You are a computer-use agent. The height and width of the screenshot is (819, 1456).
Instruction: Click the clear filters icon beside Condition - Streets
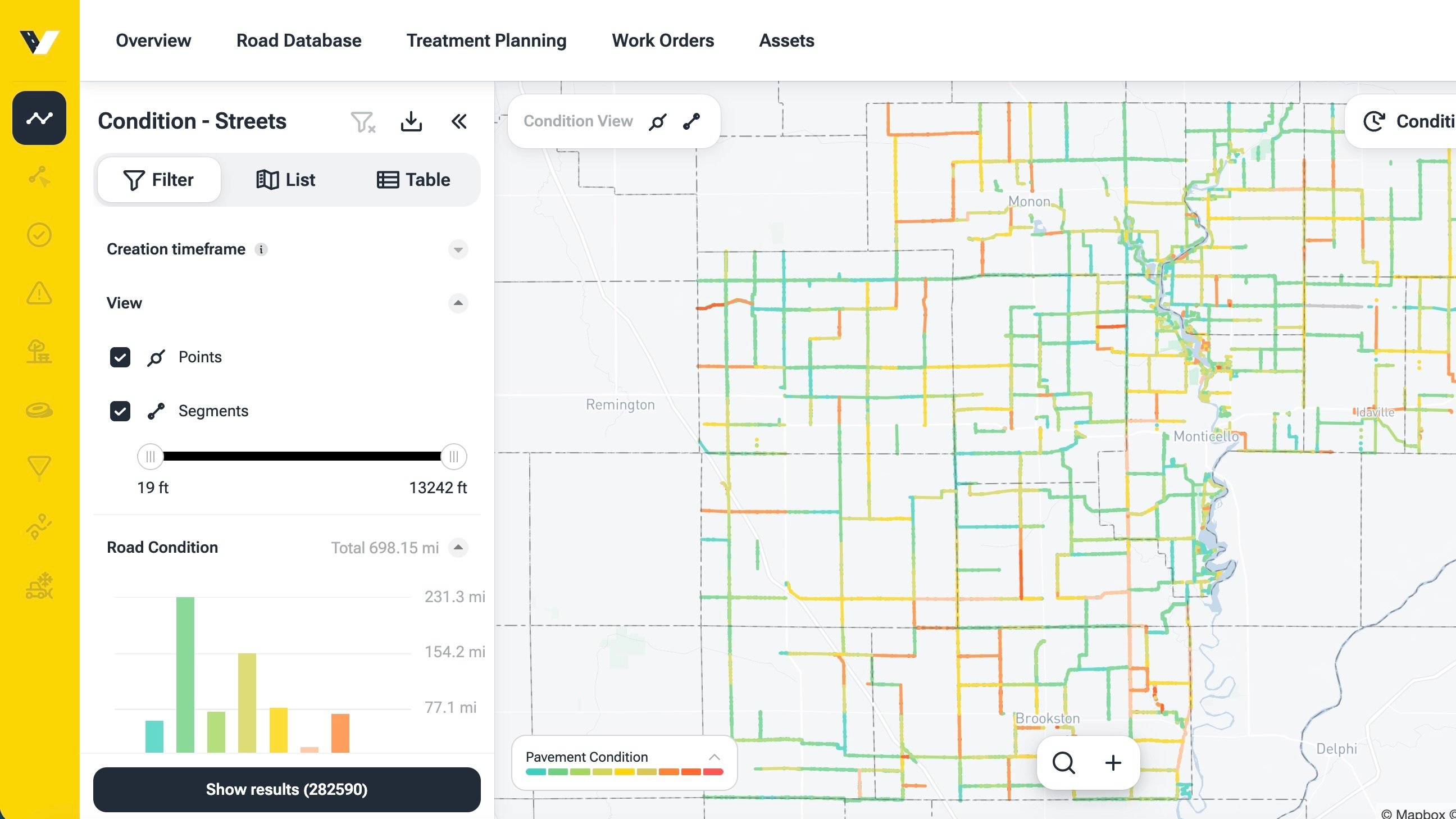coord(362,121)
